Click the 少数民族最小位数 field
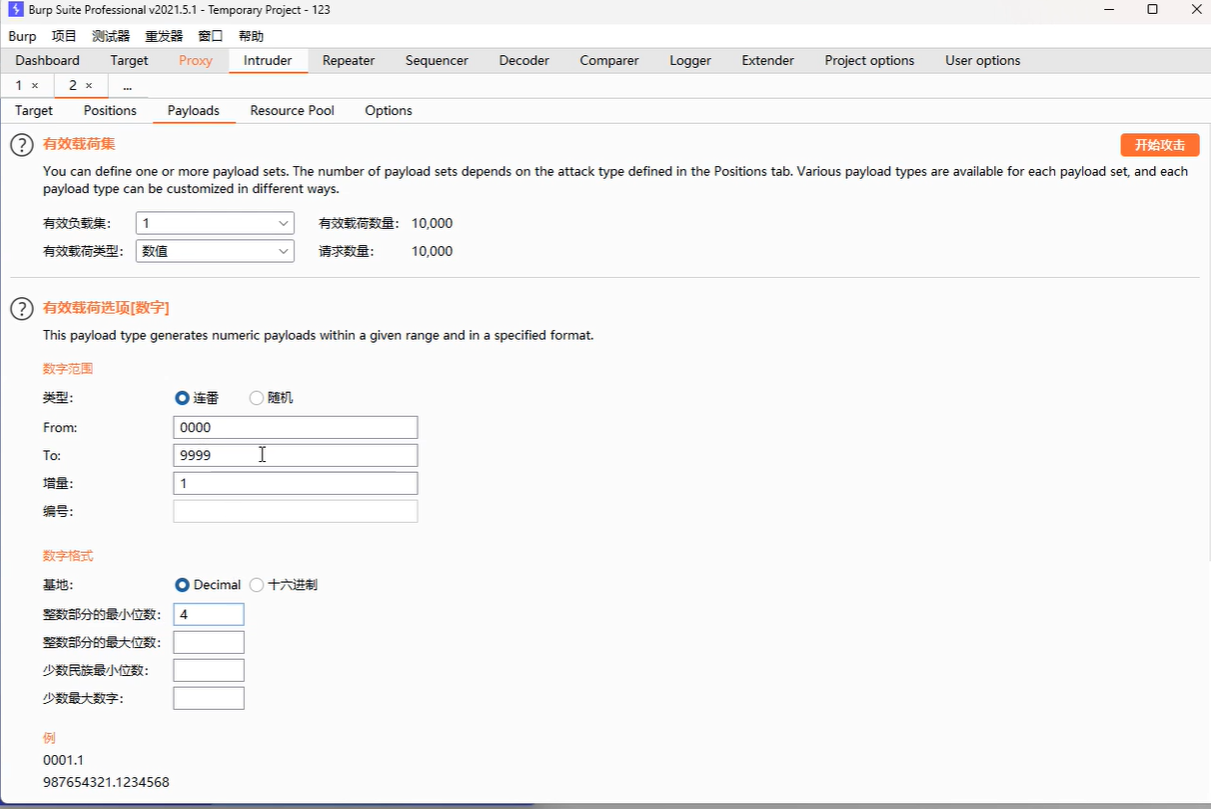 coord(208,670)
